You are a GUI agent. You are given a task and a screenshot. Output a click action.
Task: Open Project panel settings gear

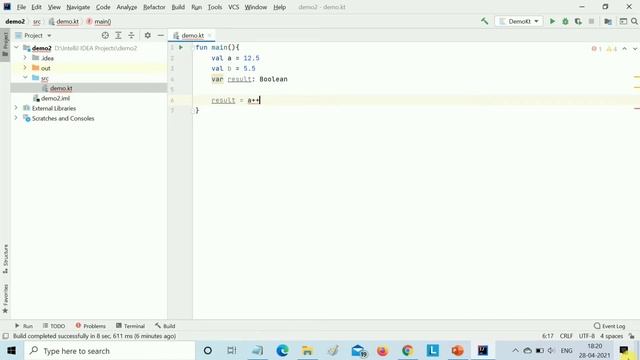click(147, 36)
